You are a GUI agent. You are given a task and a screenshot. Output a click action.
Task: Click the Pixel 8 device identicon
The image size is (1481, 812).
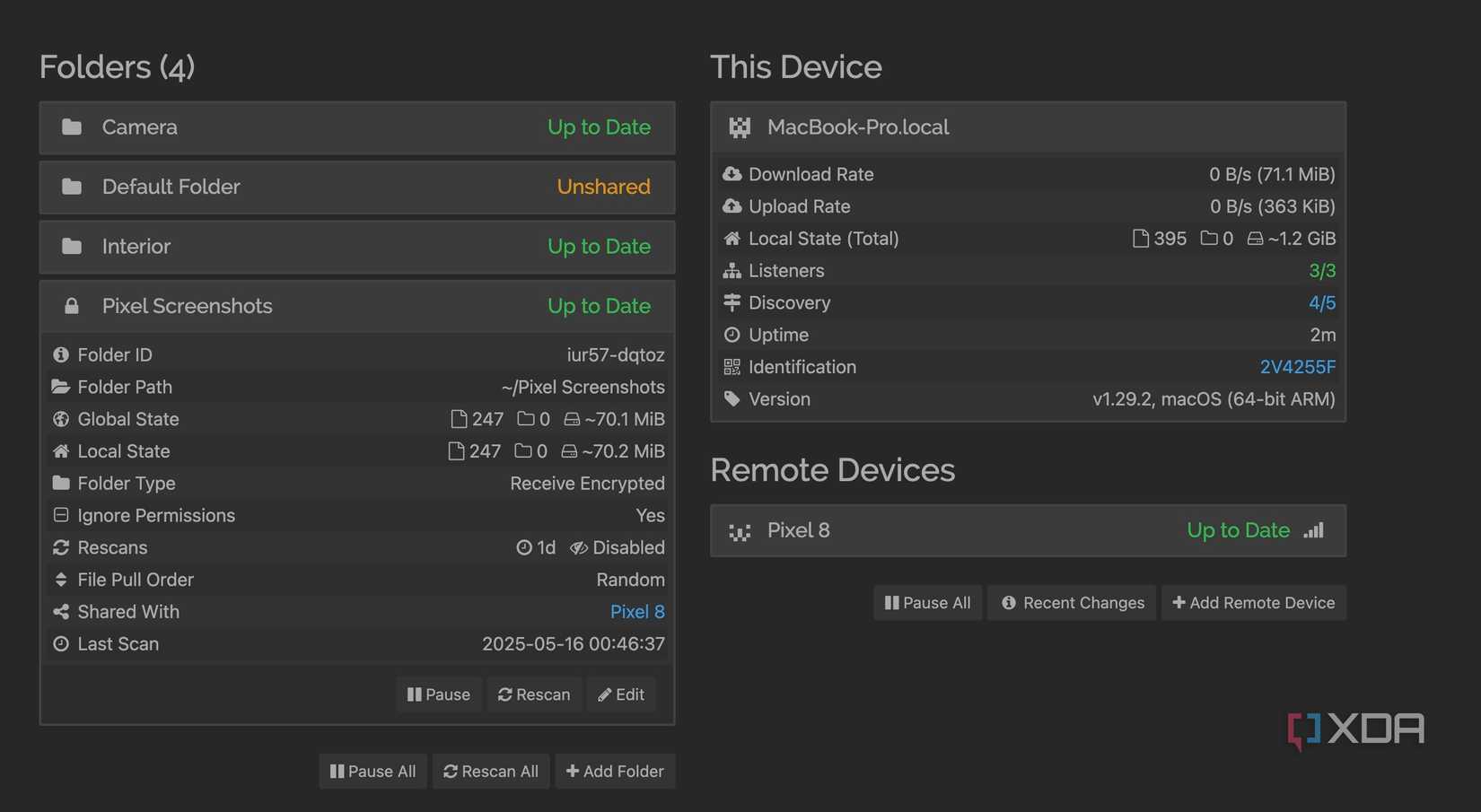(x=740, y=531)
